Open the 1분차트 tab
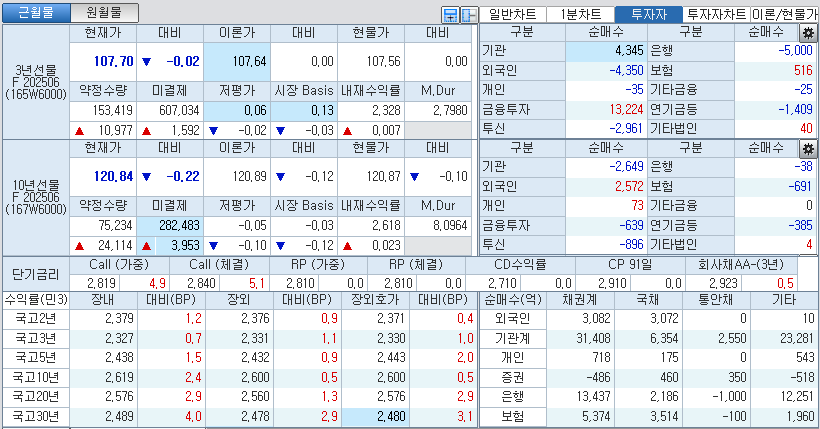The width and height of the screenshot is (820, 429). [x=580, y=14]
